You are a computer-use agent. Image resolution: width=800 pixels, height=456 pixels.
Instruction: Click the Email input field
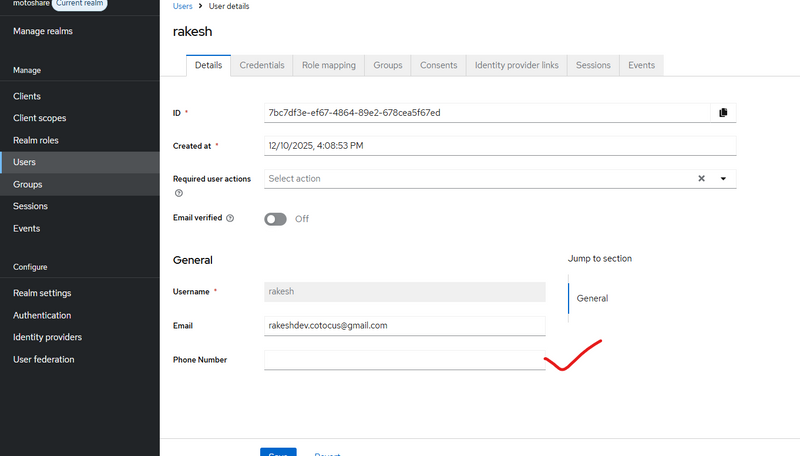pos(404,326)
